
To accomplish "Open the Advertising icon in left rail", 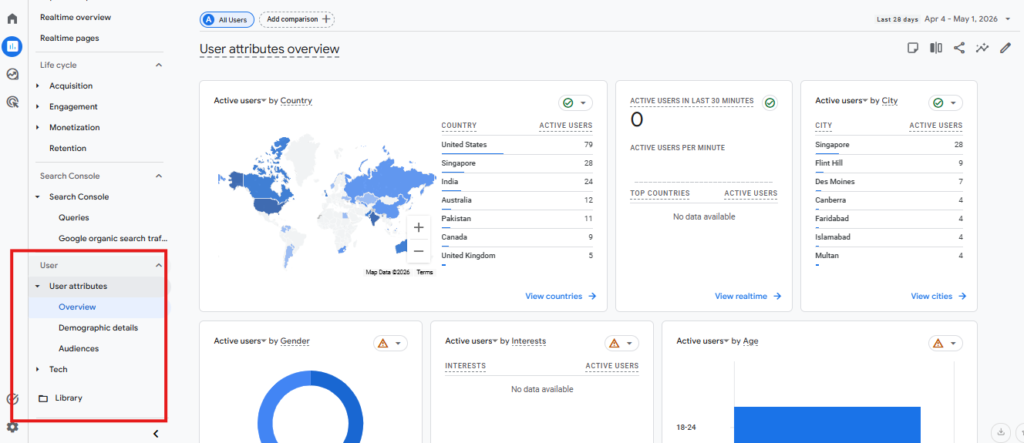I will (x=12, y=101).
